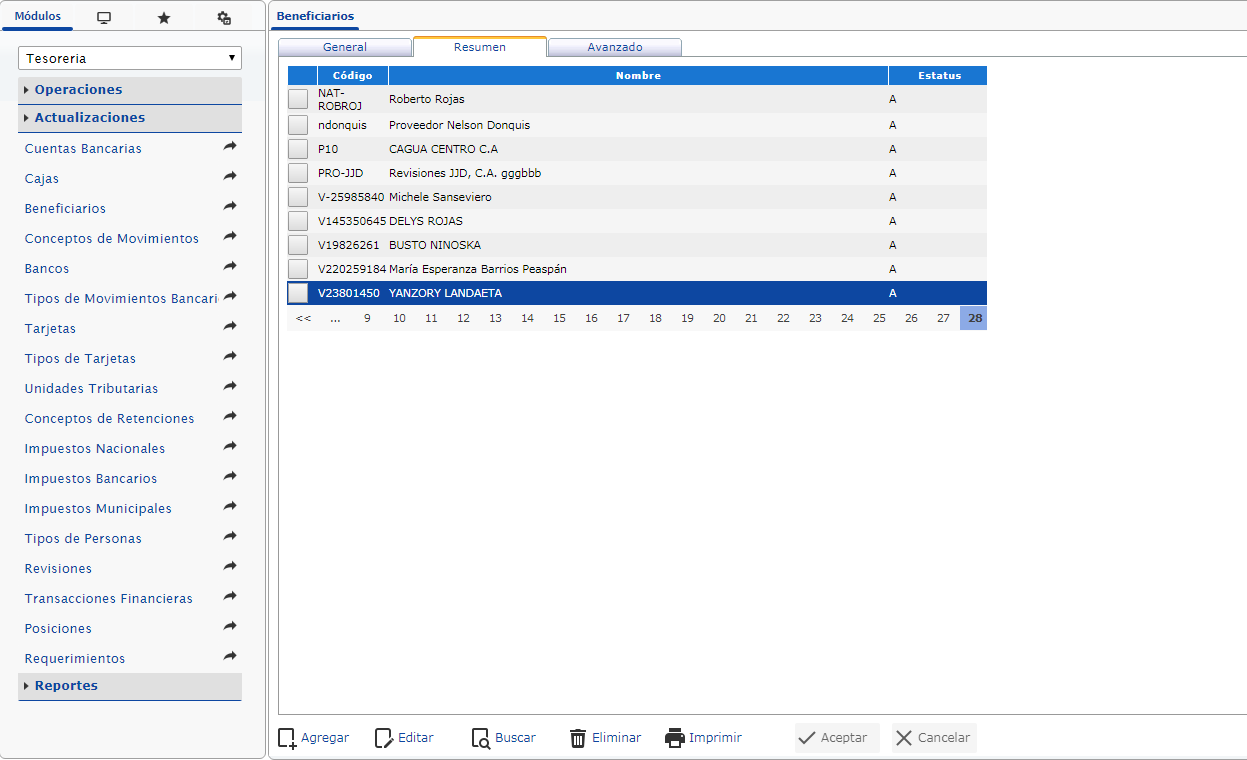The height and width of the screenshot is (760, 1247).
Task: Select the Beneficiarios window tab
Action: tap(315, 16)
